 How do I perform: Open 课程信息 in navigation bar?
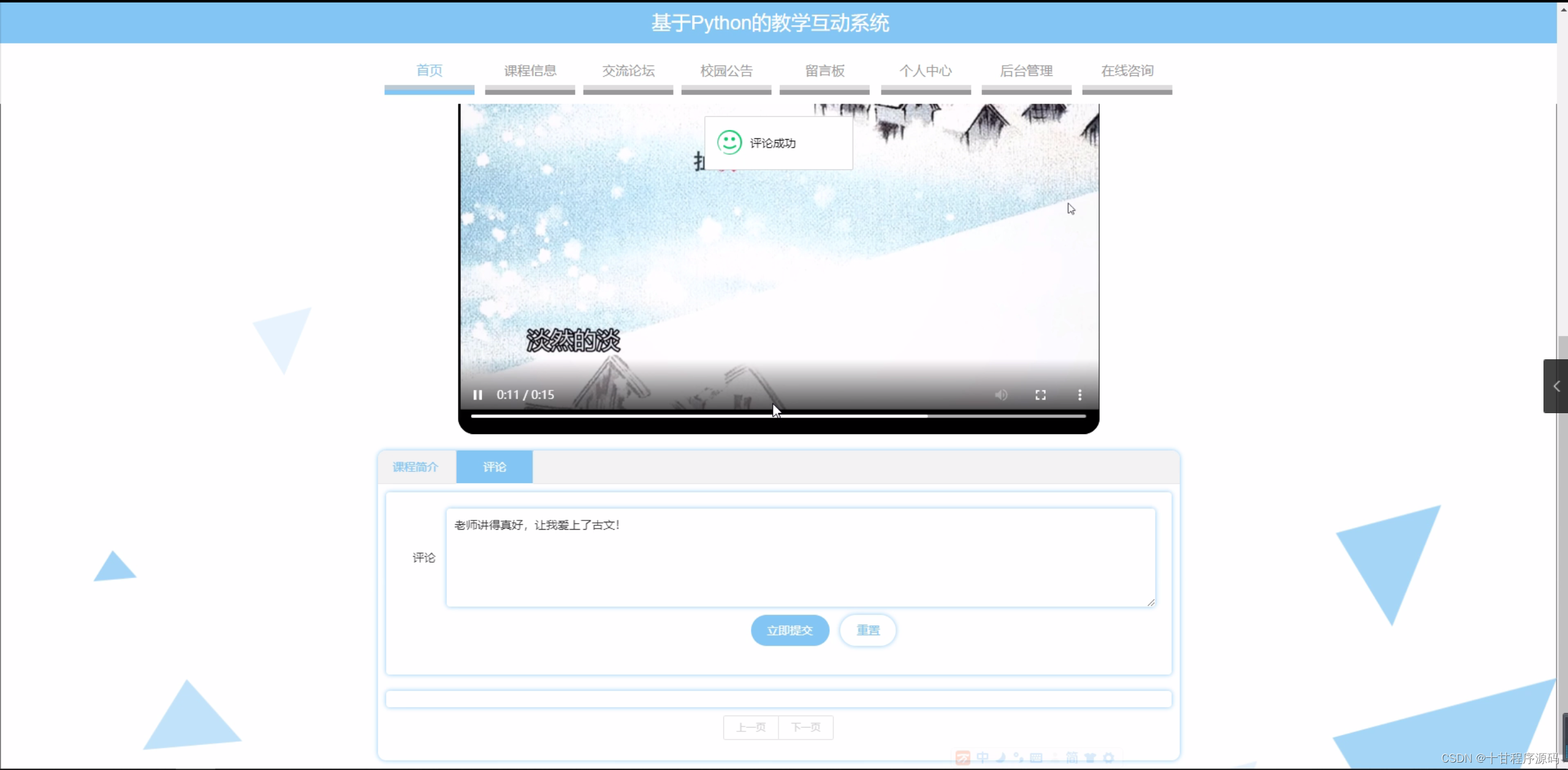[x=530, y=71]
